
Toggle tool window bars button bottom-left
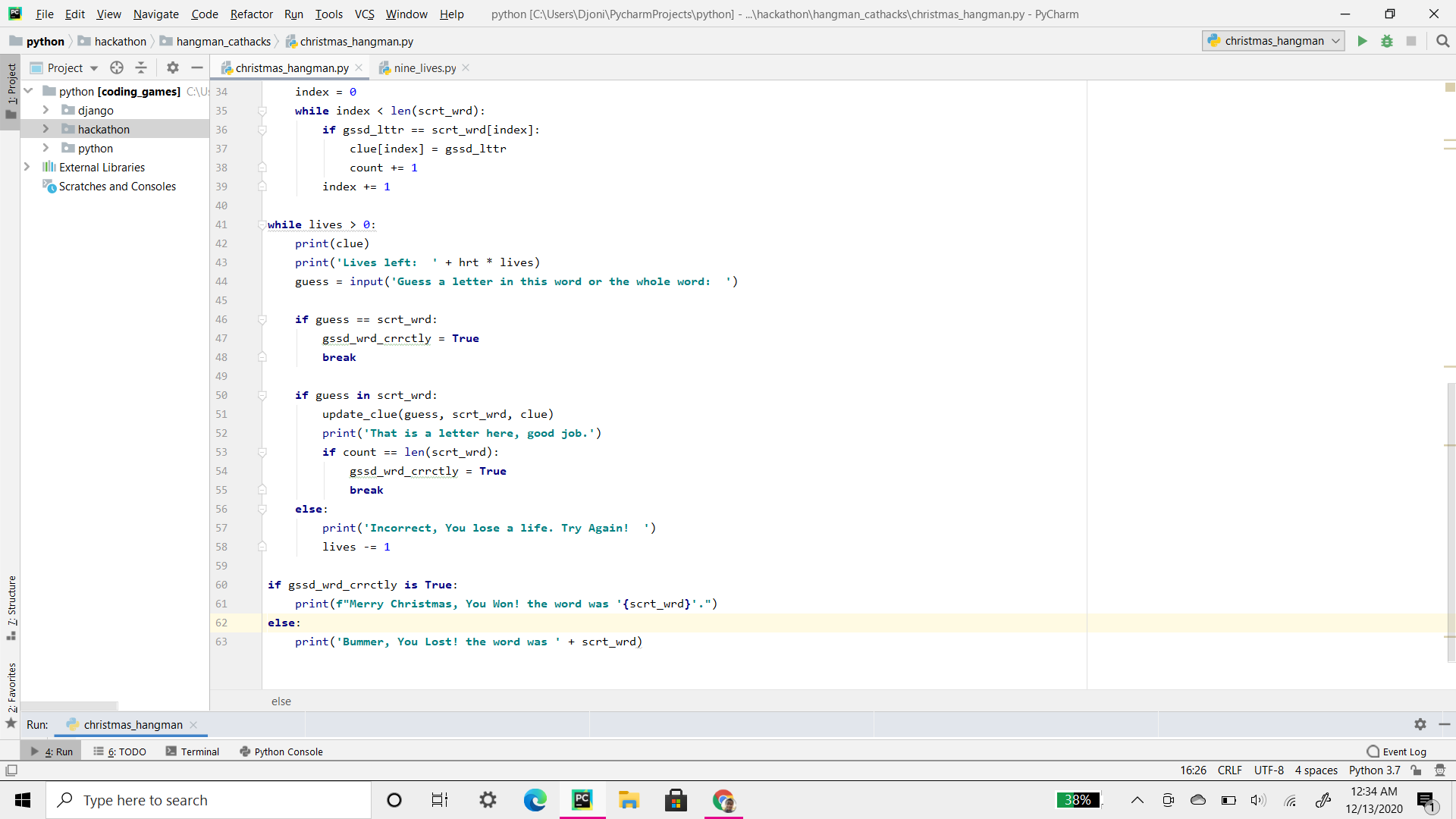coord(11,770)
